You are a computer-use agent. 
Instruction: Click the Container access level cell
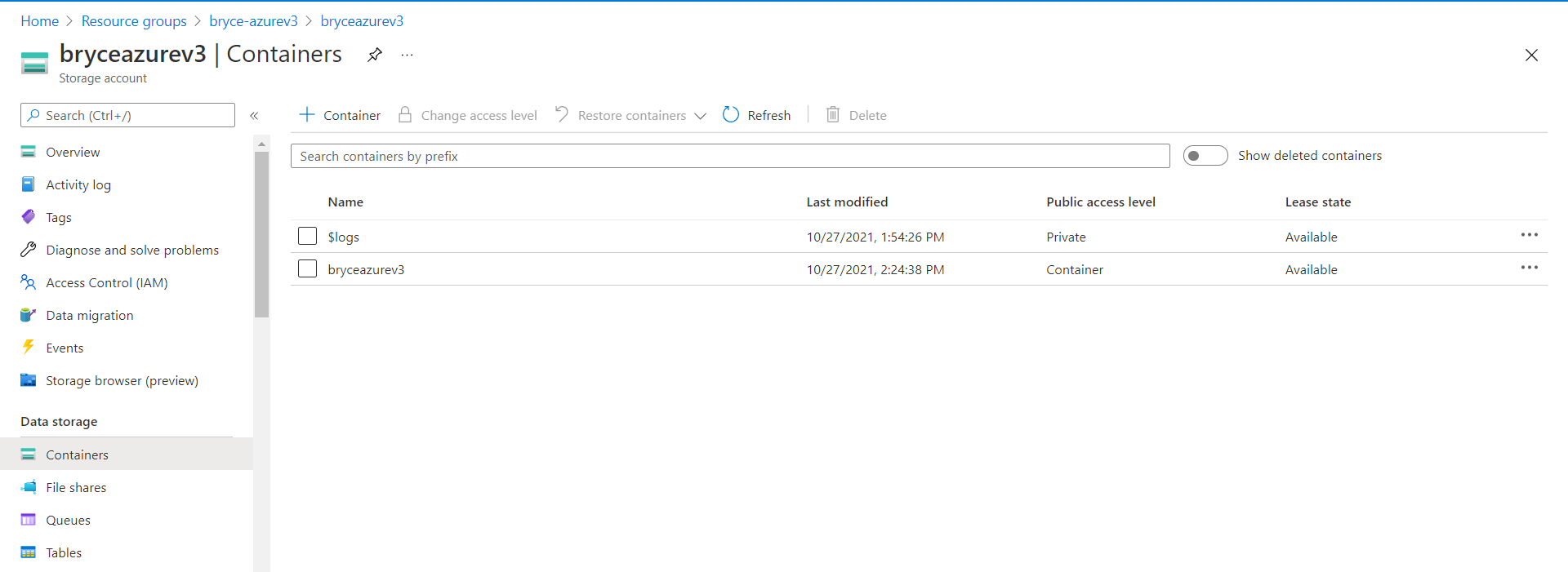tap(1075, 269)
